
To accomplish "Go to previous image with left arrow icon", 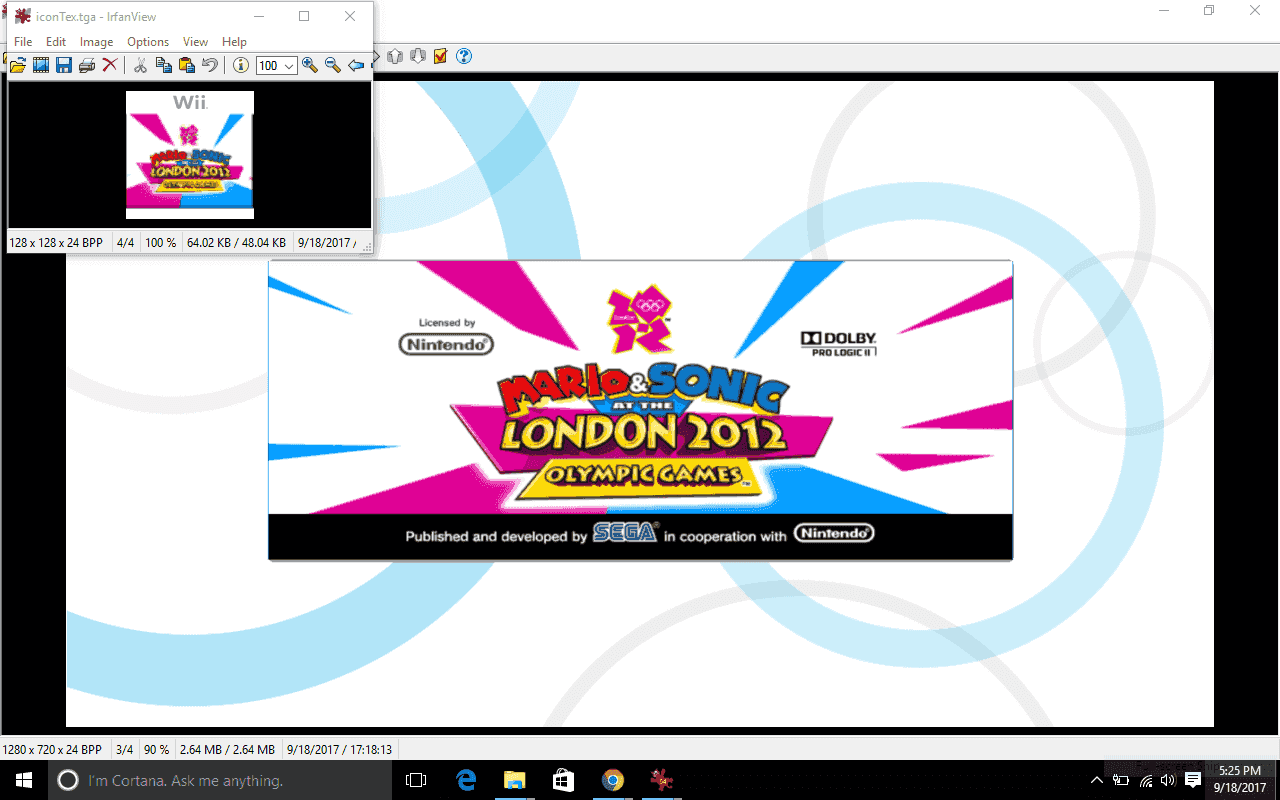I will 356,65.
